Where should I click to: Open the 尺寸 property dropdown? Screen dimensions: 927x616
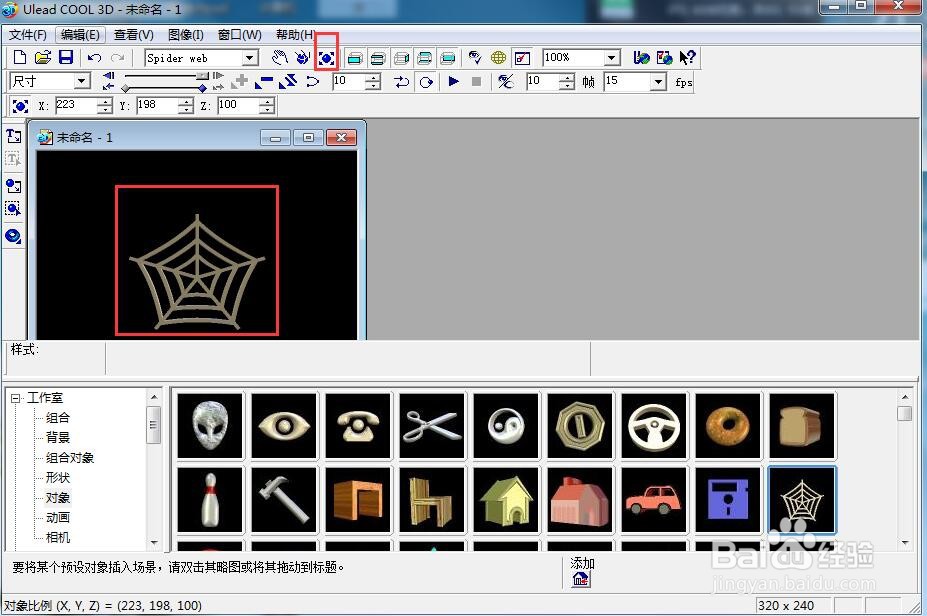pyautogui.click(x=82, y=81)
